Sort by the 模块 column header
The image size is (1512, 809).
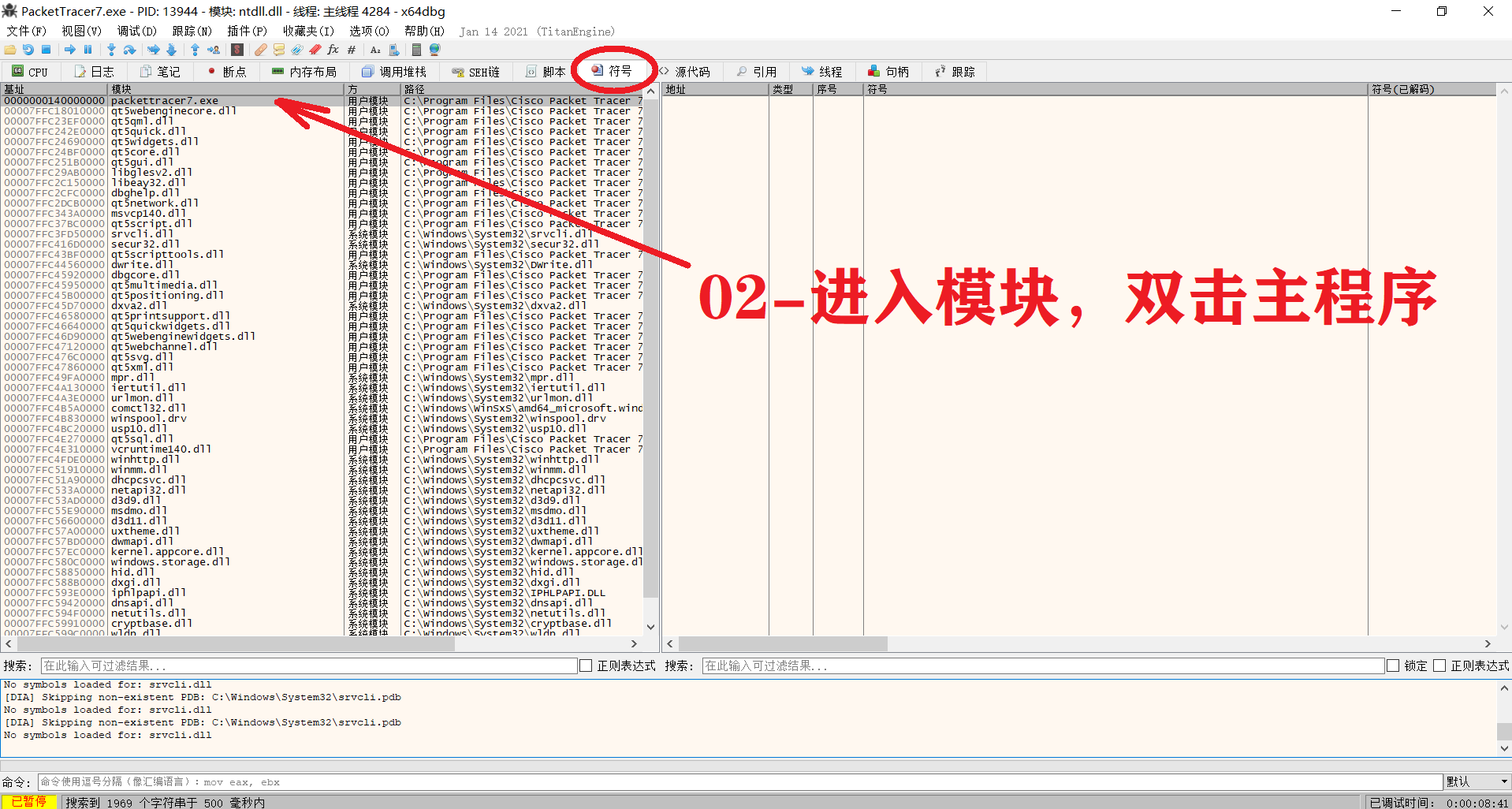click(226, 89)
